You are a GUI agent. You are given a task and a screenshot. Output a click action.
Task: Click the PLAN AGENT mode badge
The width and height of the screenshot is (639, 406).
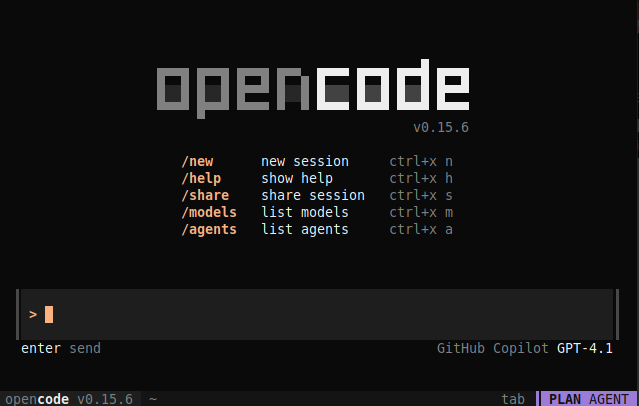(x=589, y=399)
